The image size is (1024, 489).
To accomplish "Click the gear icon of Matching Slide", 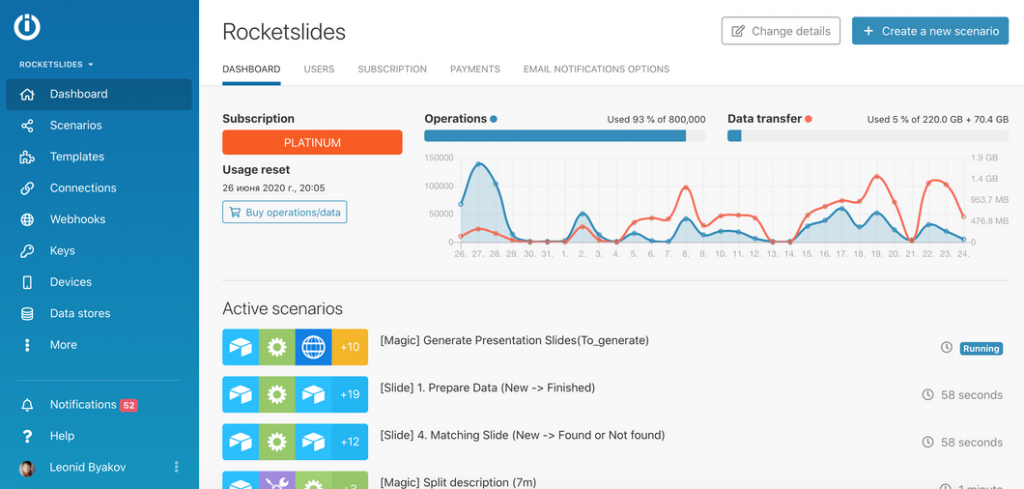I will pyautogui.click(x=277, y=441).
